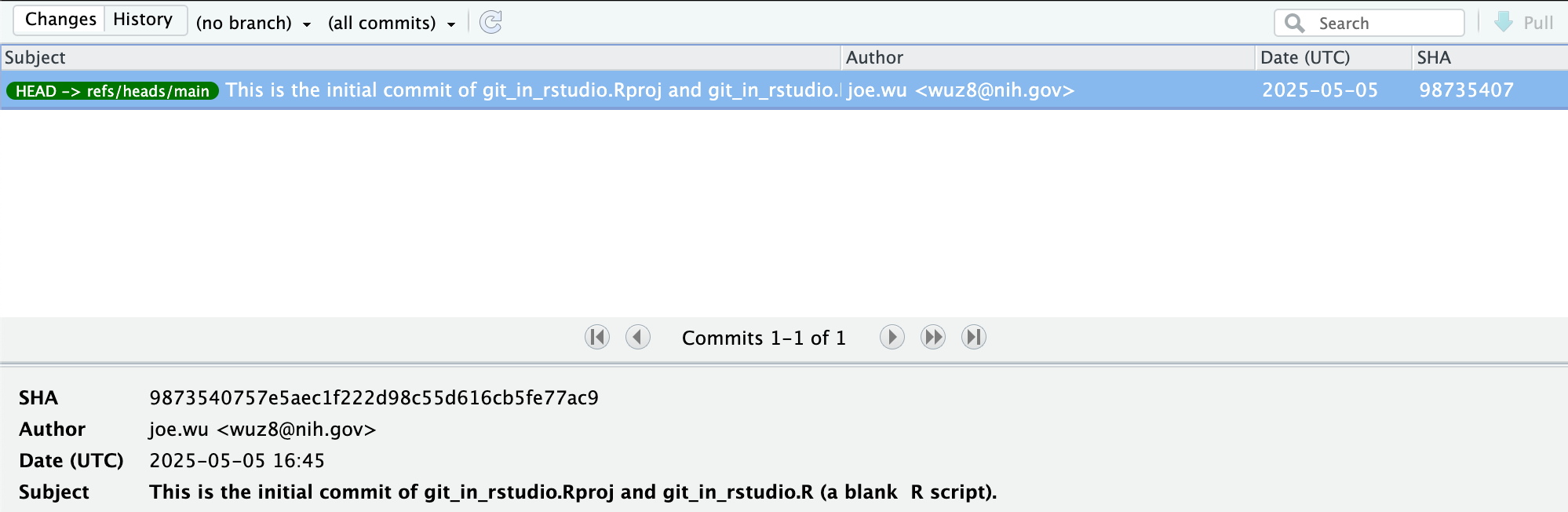Click the refresh icon in the toolbar
The height and width of the screenshot is (512, 1568).
pyautogui.click(x=490, y=22)
